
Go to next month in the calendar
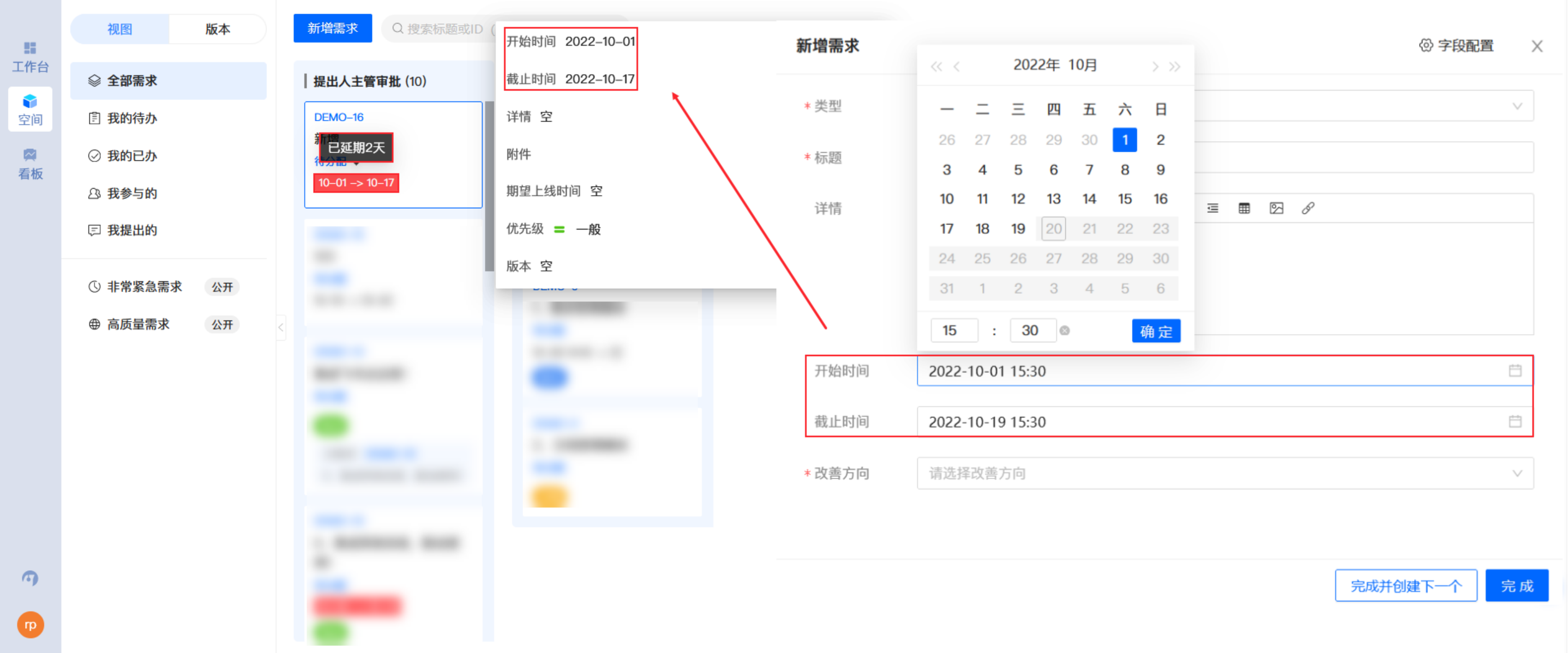tap(1155, 67)
